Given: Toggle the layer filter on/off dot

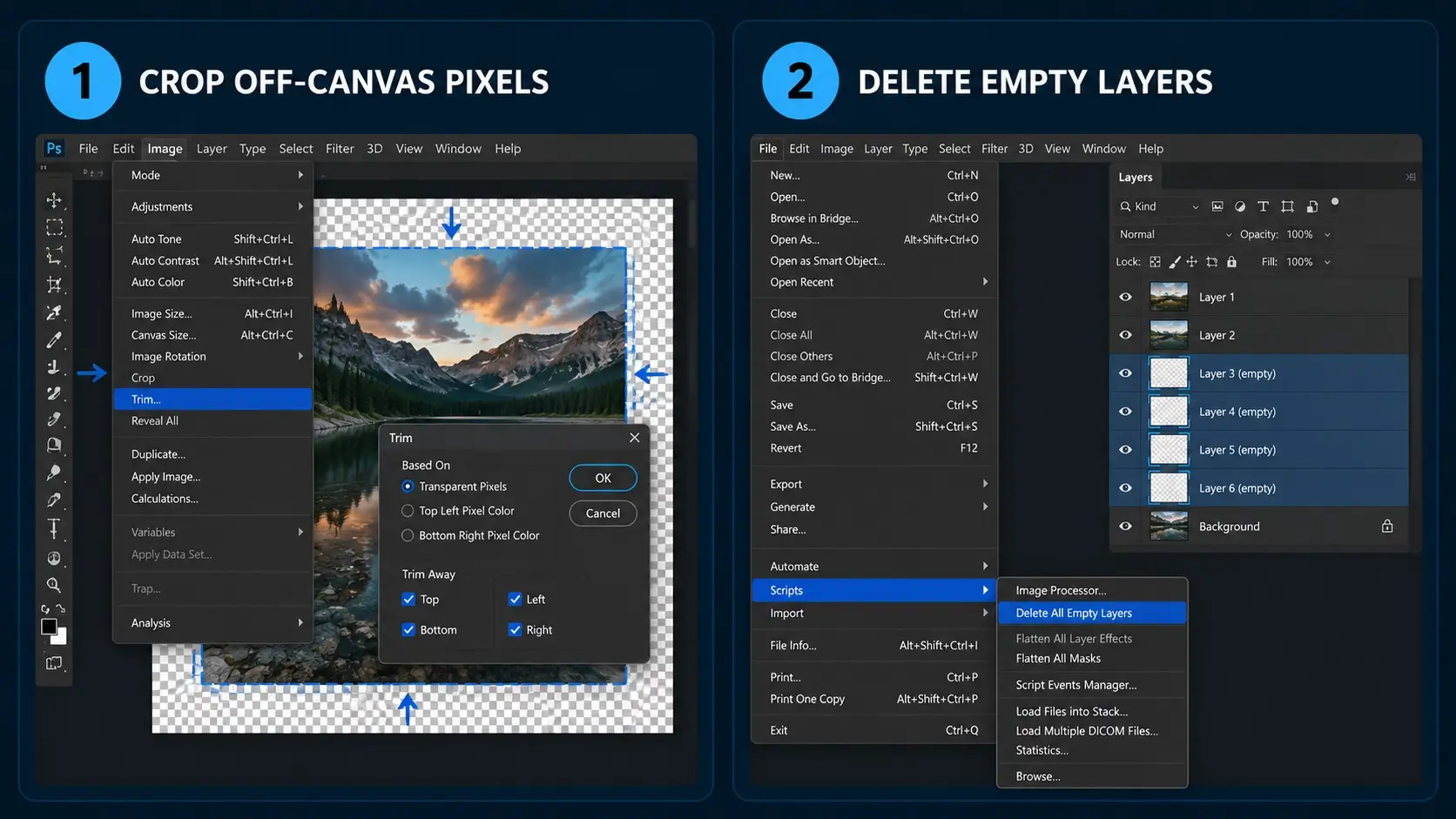Looking at the screenshot, I should 1335,203.
